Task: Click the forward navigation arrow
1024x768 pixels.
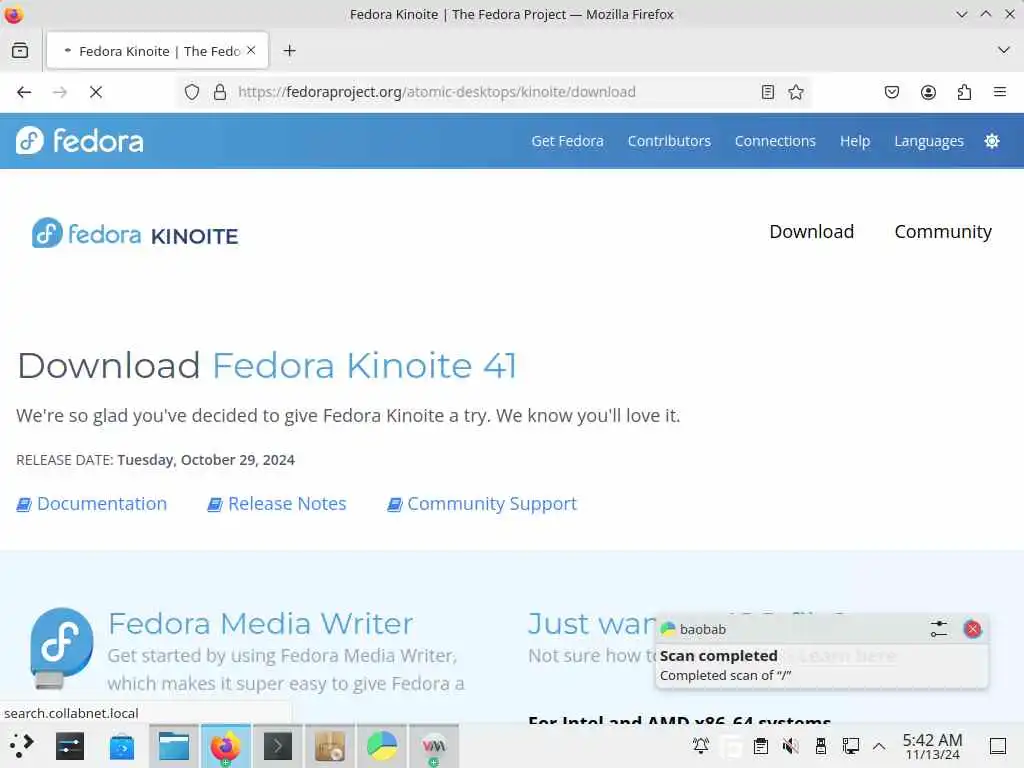Action: (59, 92)
